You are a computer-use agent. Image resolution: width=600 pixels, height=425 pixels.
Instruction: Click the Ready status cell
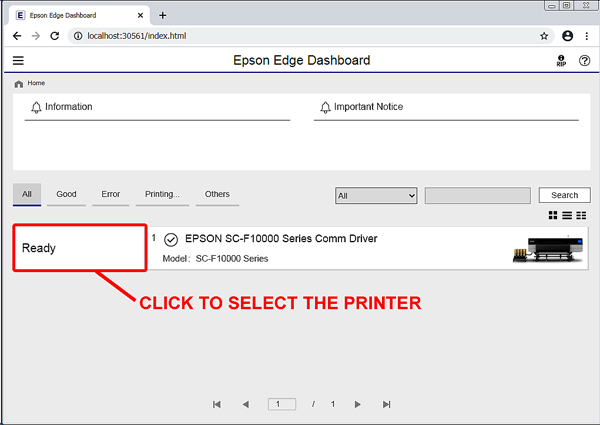coord(80,248)
